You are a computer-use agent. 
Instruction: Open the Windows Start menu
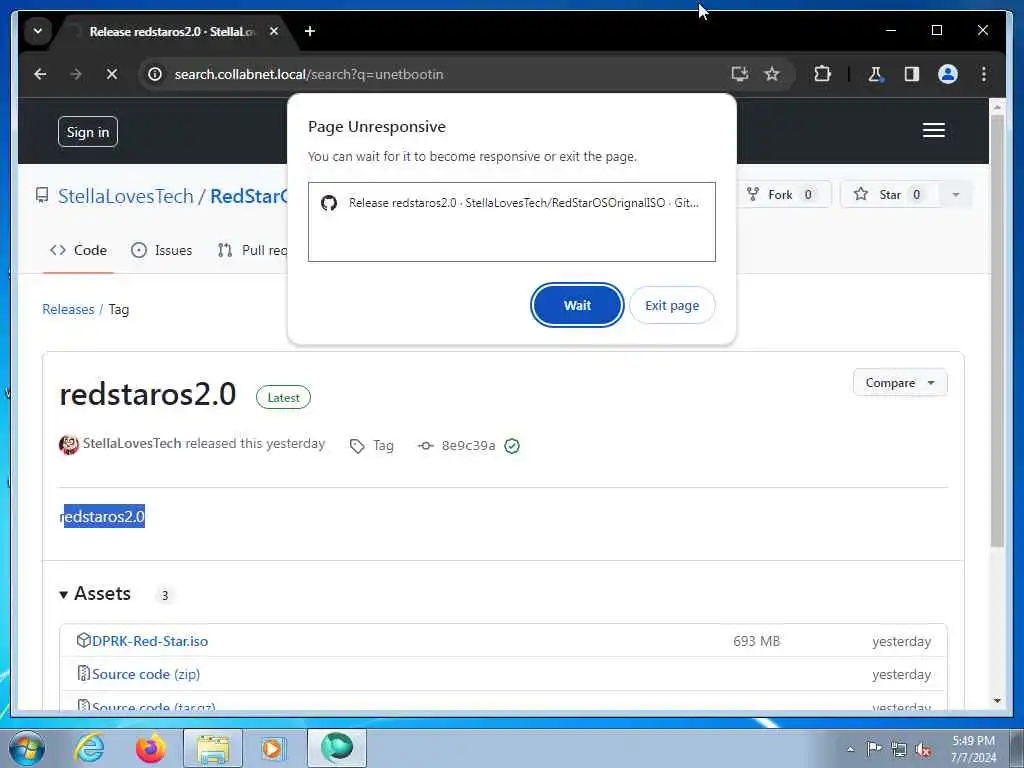[x=27, y=748]
